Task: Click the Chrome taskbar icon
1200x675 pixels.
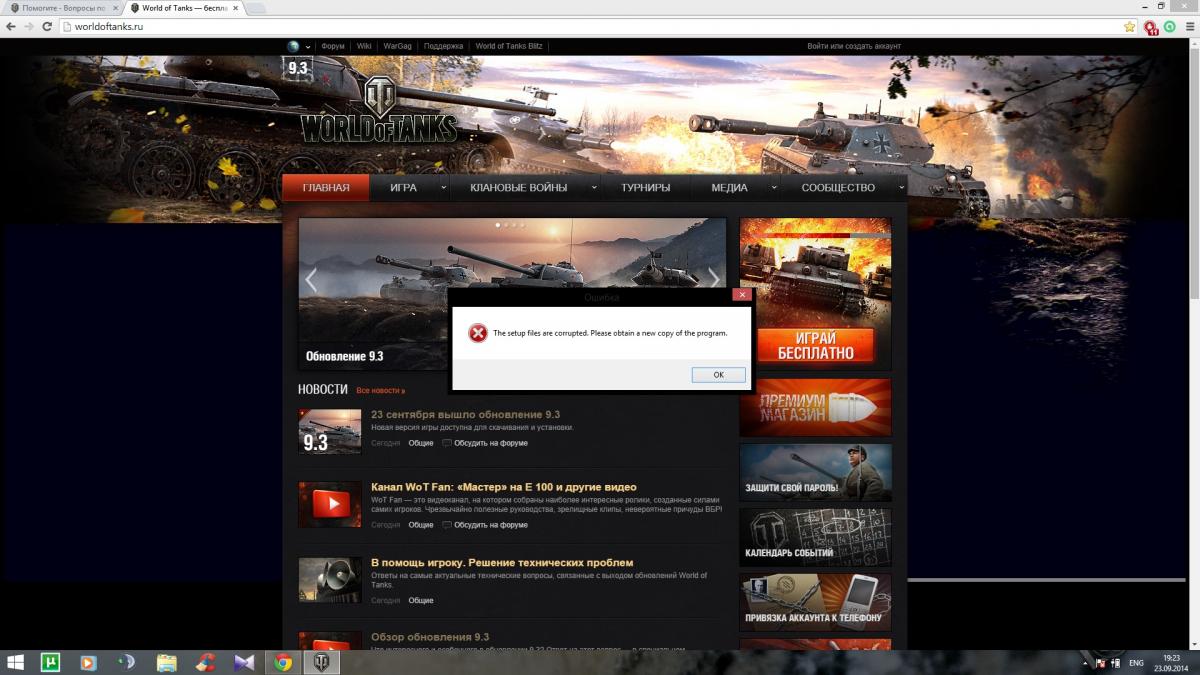Action: coord(283,662)
